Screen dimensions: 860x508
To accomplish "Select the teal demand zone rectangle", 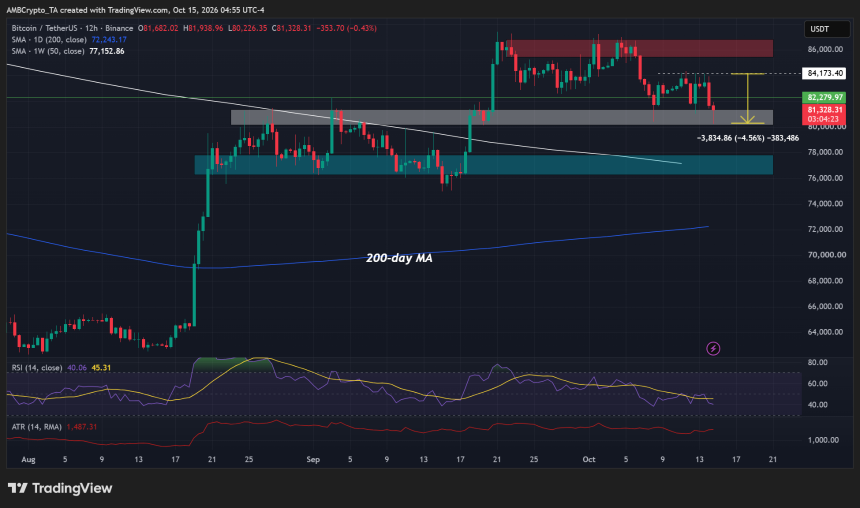I will tap(484, 165).
